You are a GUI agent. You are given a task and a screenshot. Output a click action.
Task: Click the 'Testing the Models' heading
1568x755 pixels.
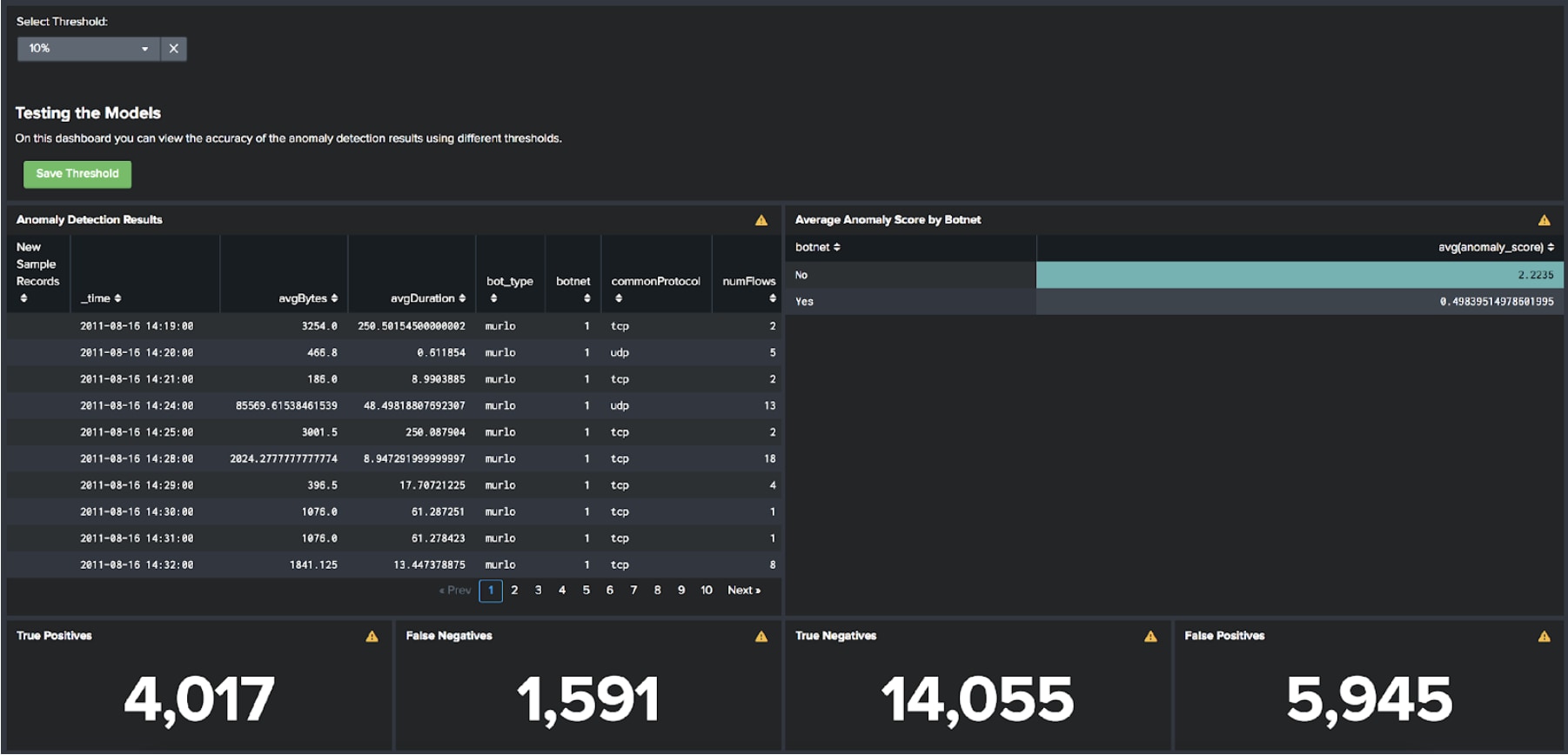click(88, 113)
